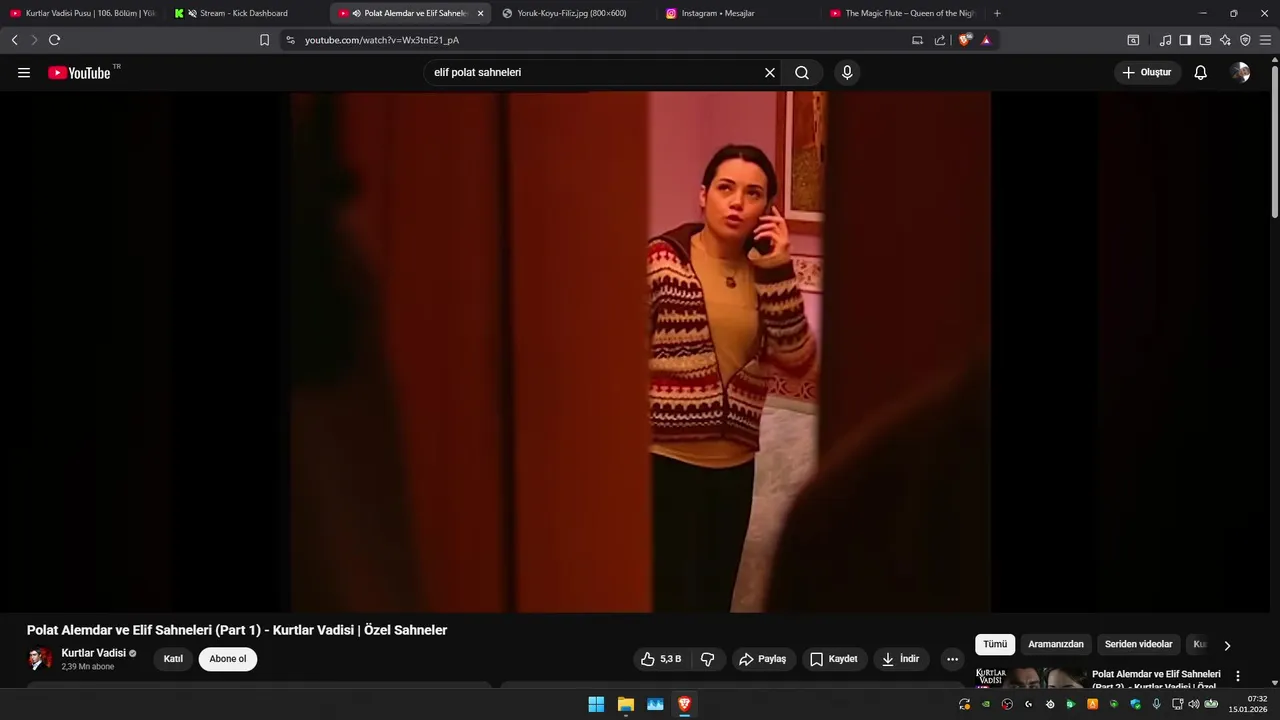The image size is (1280, 720).
Task: Click the browser address bar URL
Action: [x=382, y=40]
